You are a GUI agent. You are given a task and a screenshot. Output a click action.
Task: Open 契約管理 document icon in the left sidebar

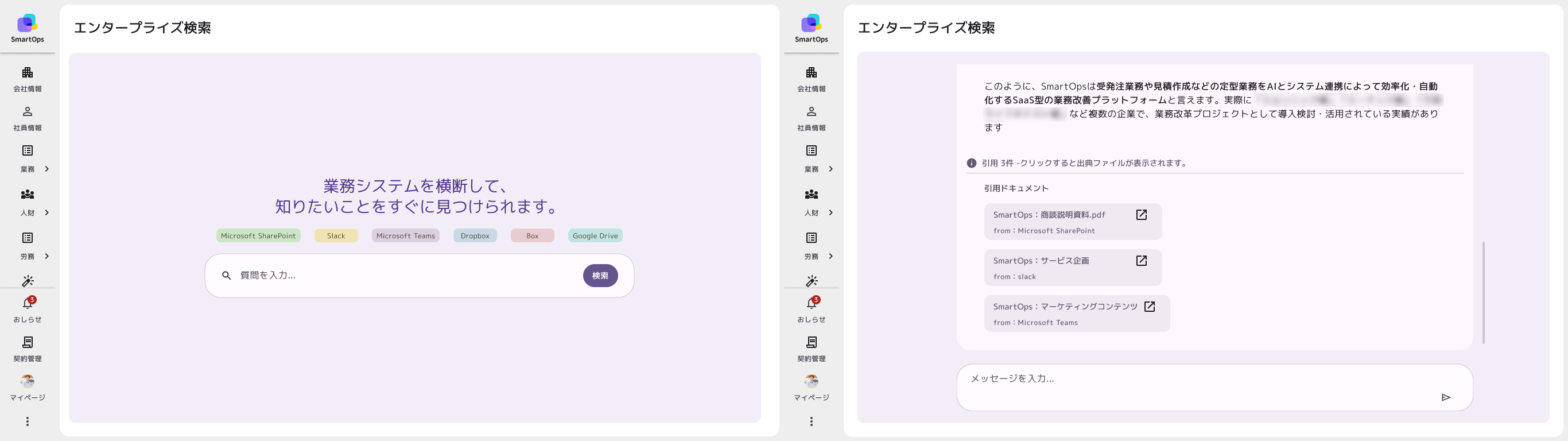coord(28,342)
